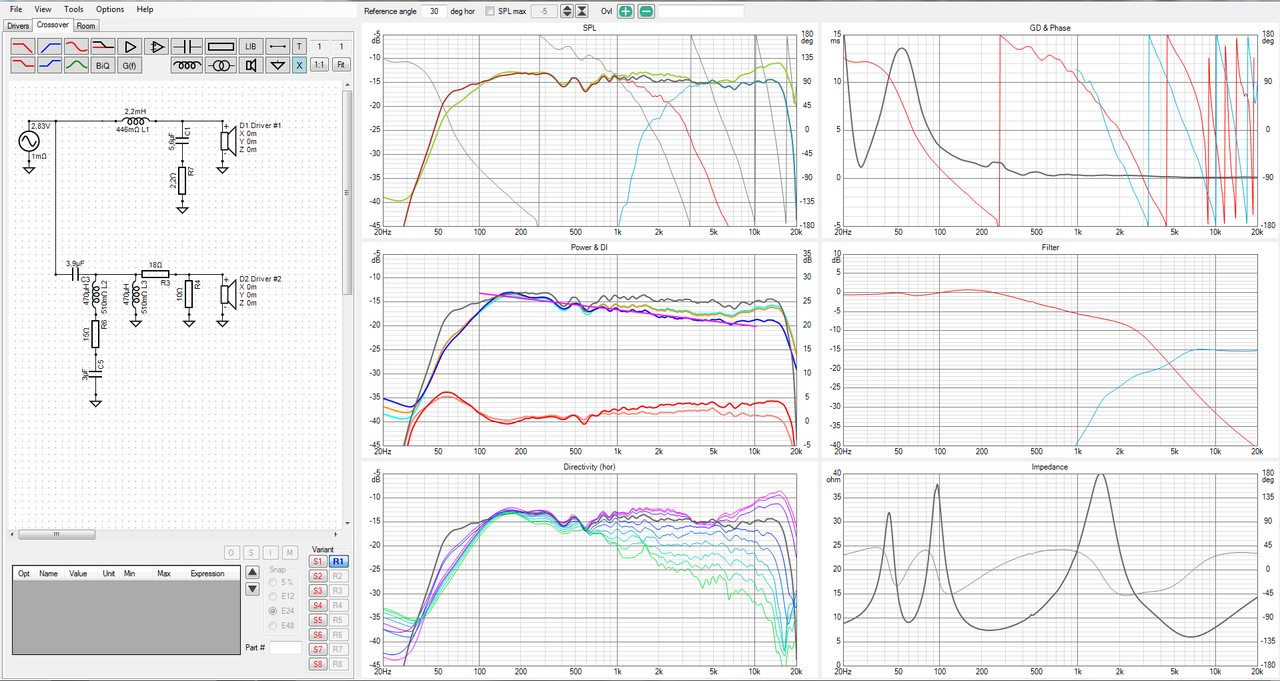Viewport: 1280px width, 681px height.
Task: Place a ground symbol
Action: [277, 65]
